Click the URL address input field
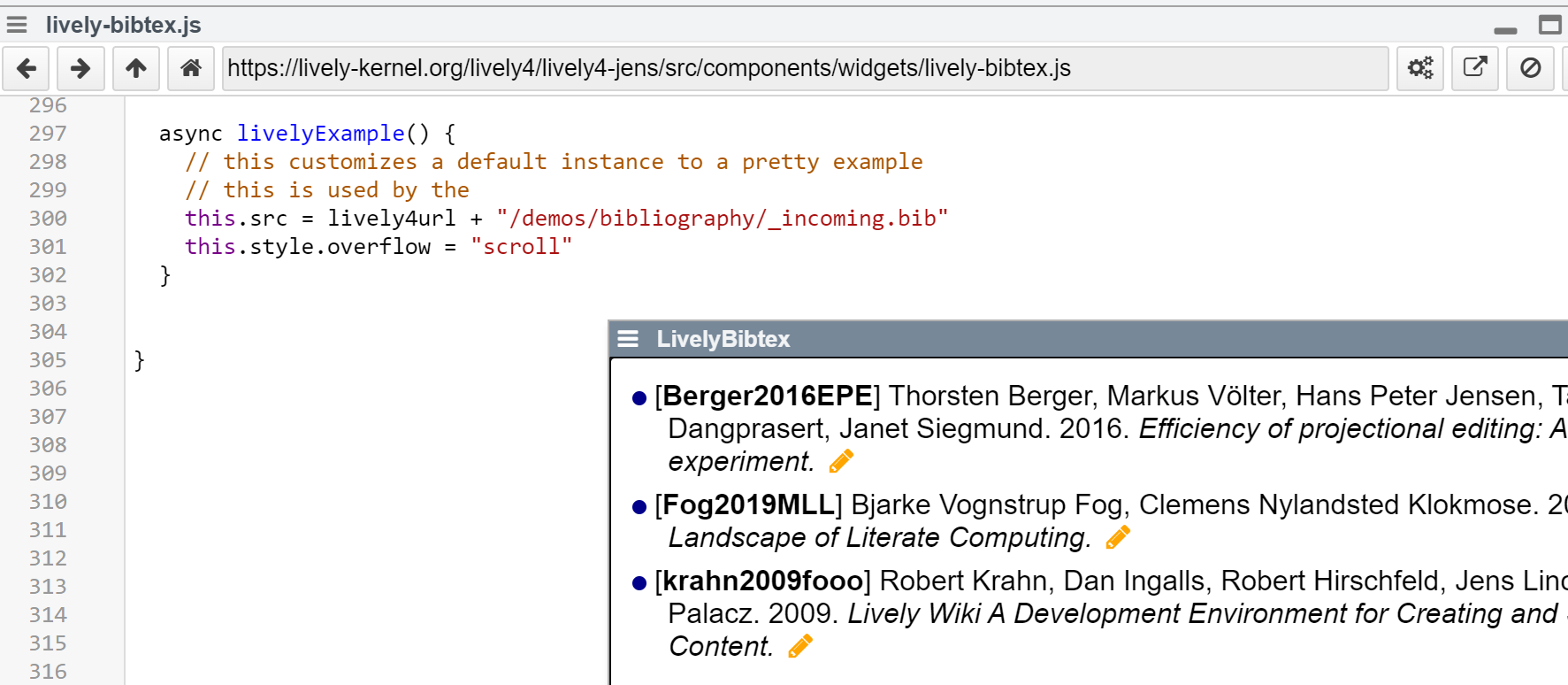This screenshot has height=685, width=1568. (805, 68)
